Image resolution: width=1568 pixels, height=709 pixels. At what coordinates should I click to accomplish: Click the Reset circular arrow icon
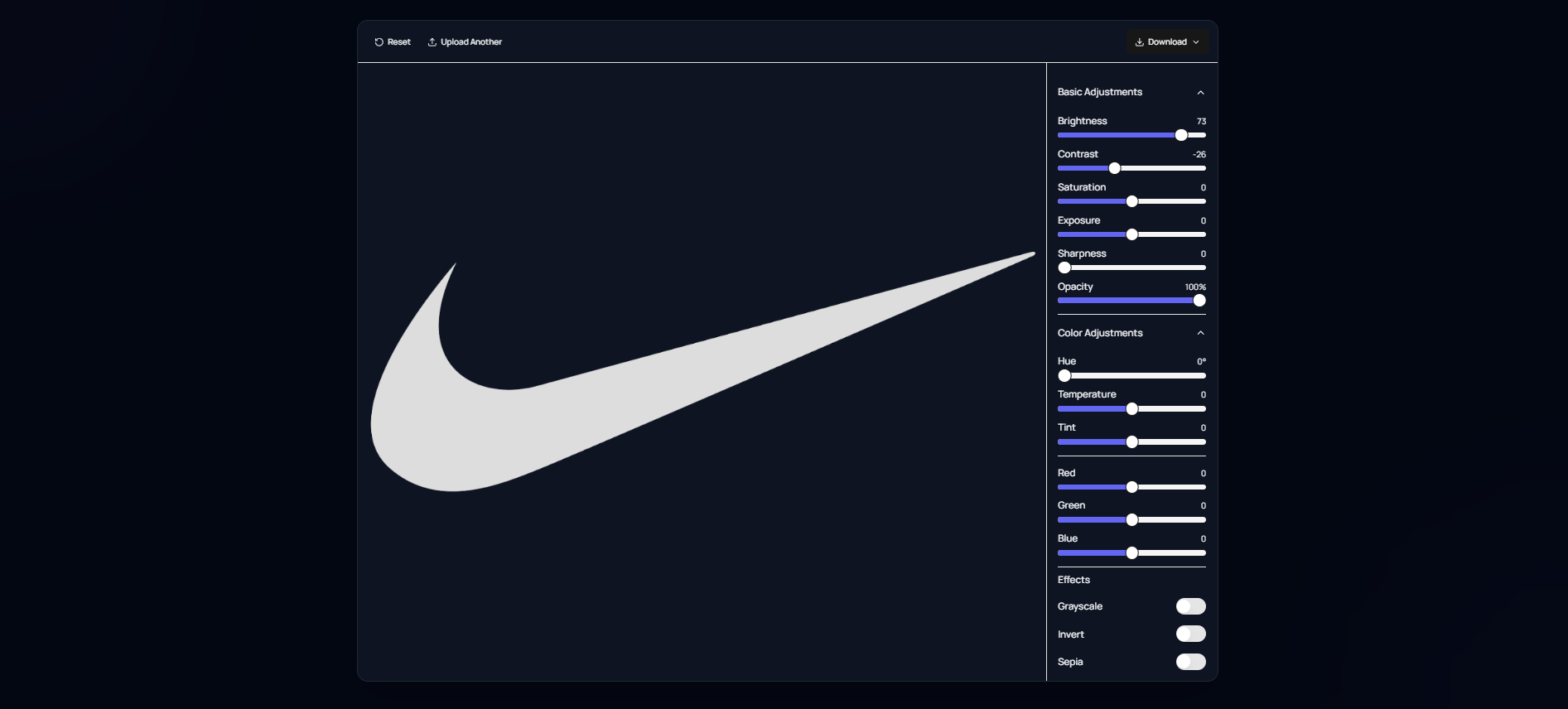(379, 42)
